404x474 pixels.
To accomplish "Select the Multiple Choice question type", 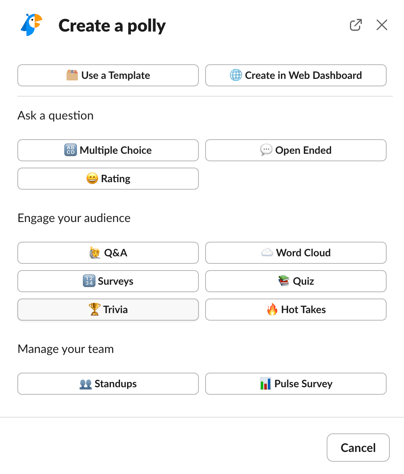I will 108,150.
